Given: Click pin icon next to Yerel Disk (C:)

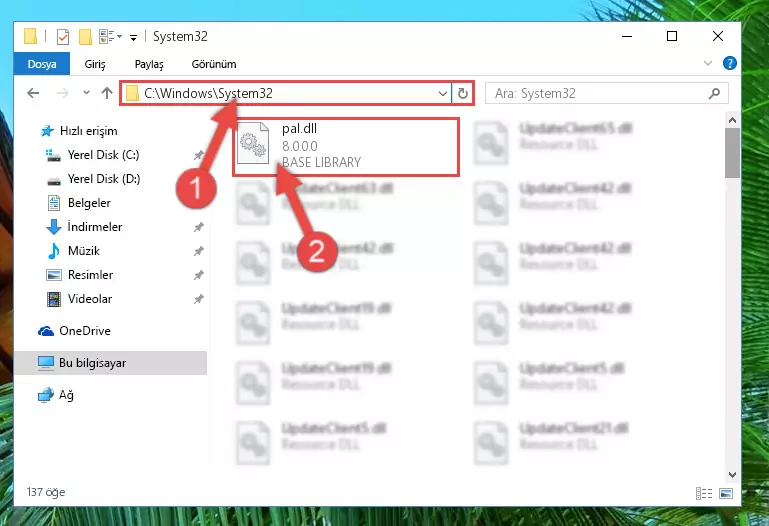Looking at the screenshot, I should pos(198,155).
